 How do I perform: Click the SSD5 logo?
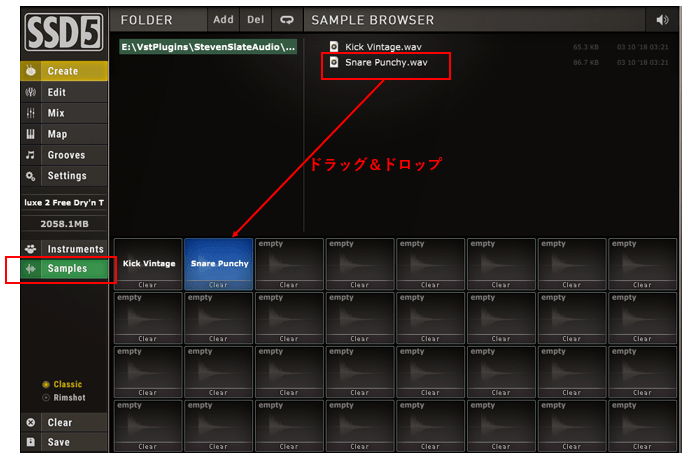[x=64, y=32]
